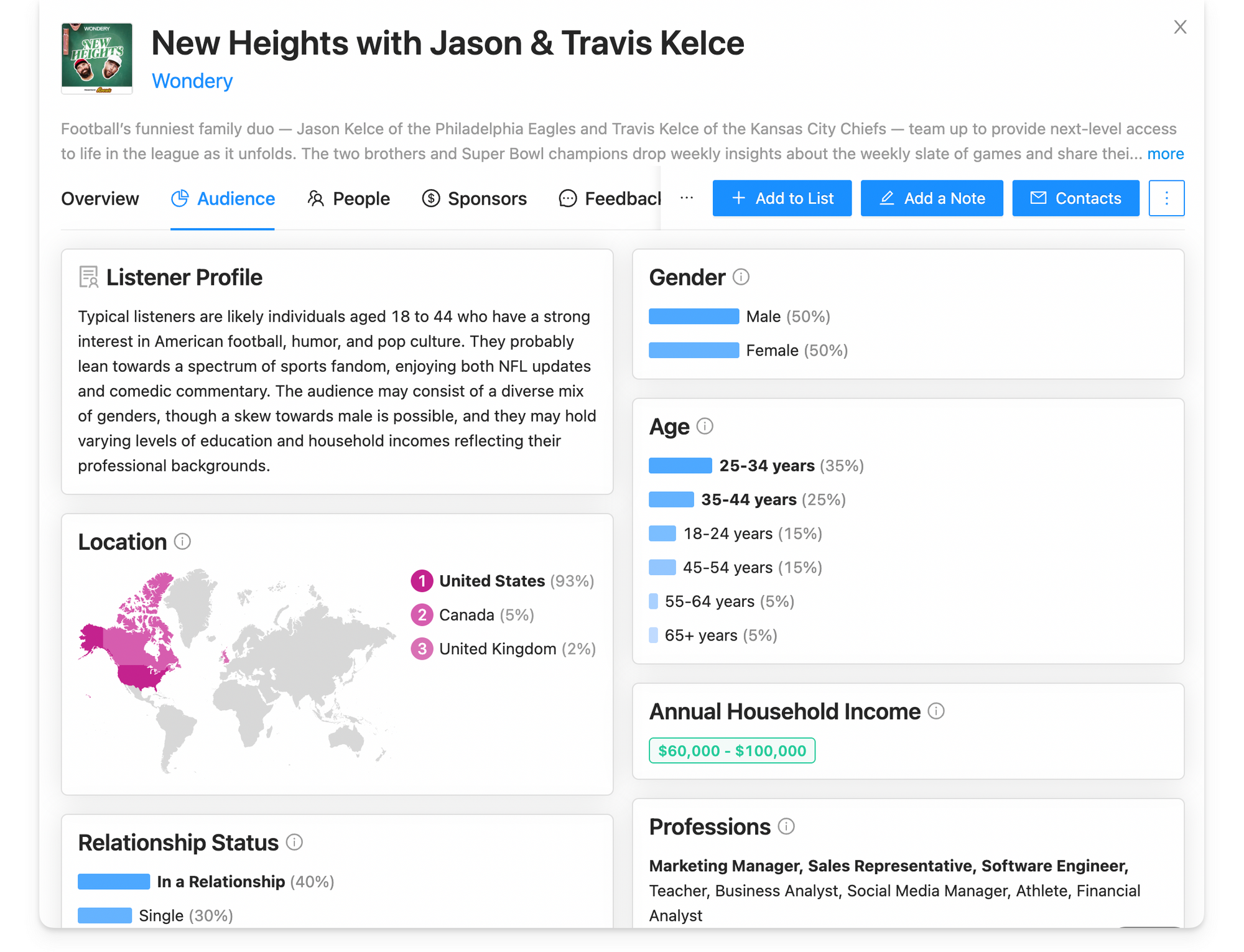Click the Relationship Status info icon

tap(294, 842)
